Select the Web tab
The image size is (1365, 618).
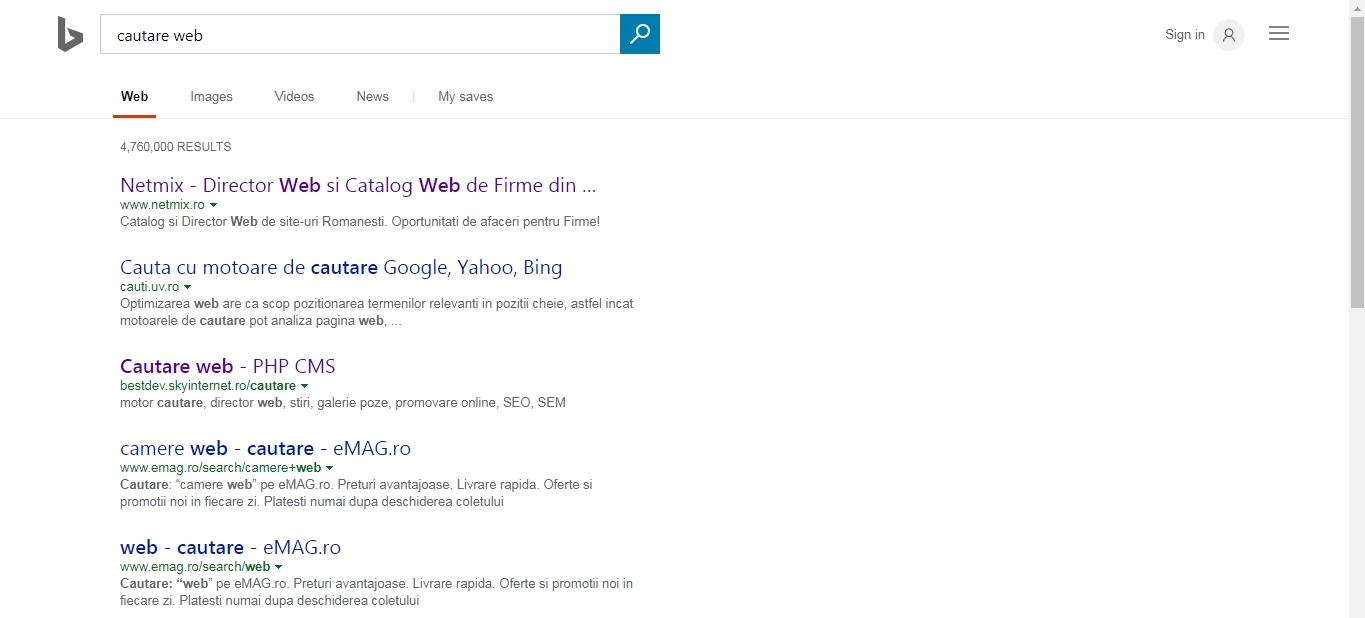pyautogui.click(x=134, y=97)
